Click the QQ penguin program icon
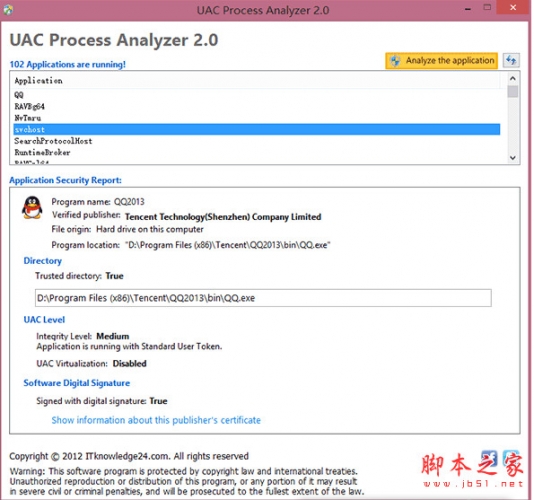 32,207
